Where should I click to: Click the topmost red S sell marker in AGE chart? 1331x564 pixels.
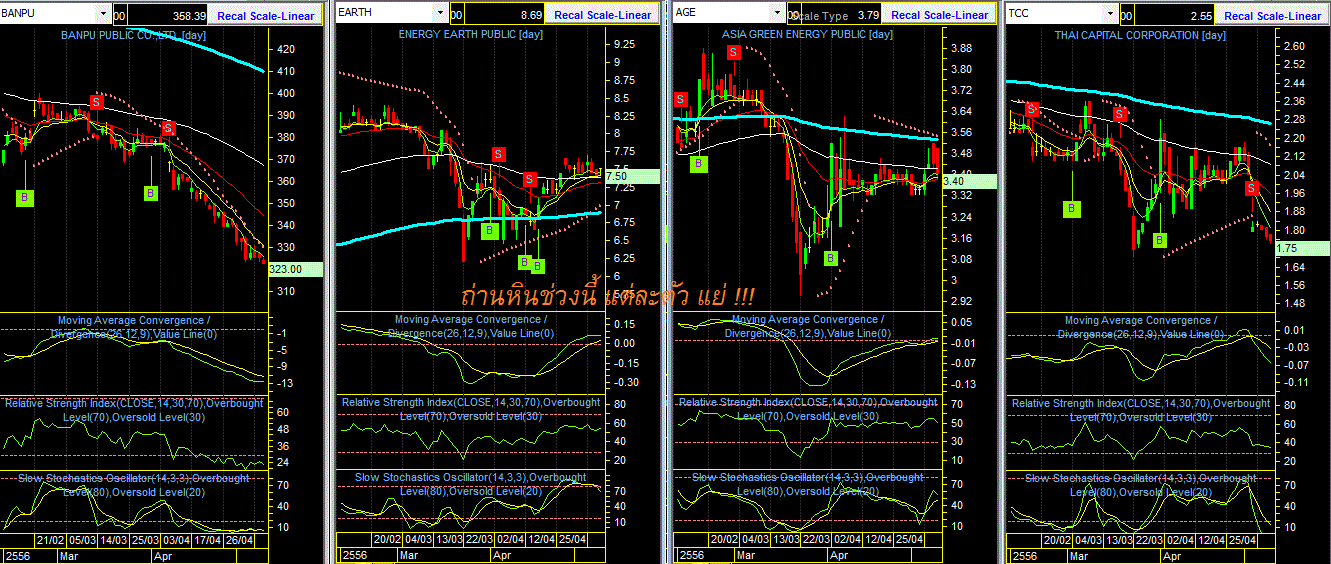pos(734,52)
